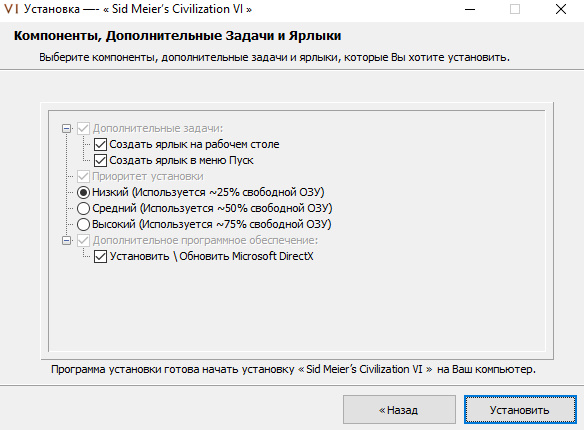Click the Civilization VI installer title icon
This screenshot has width=584, height=430.
pos(11,9)
